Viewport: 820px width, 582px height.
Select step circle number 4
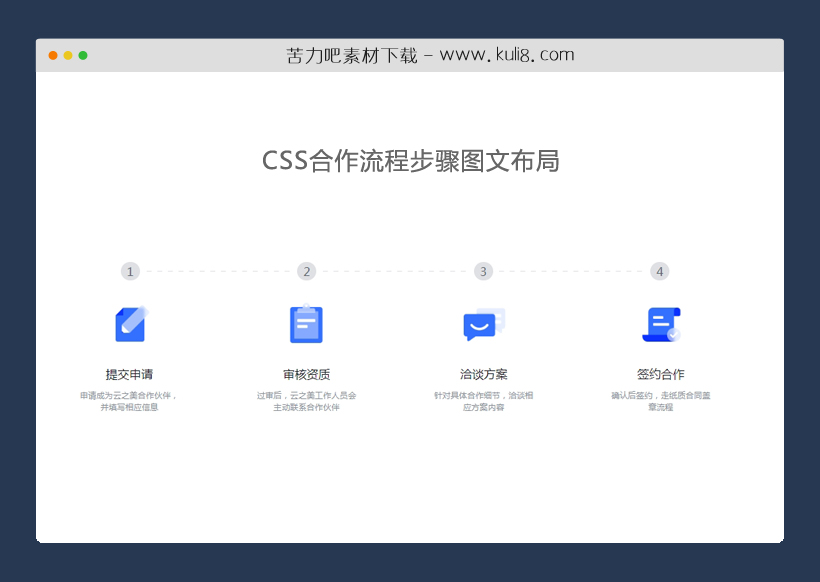point(659,271)
